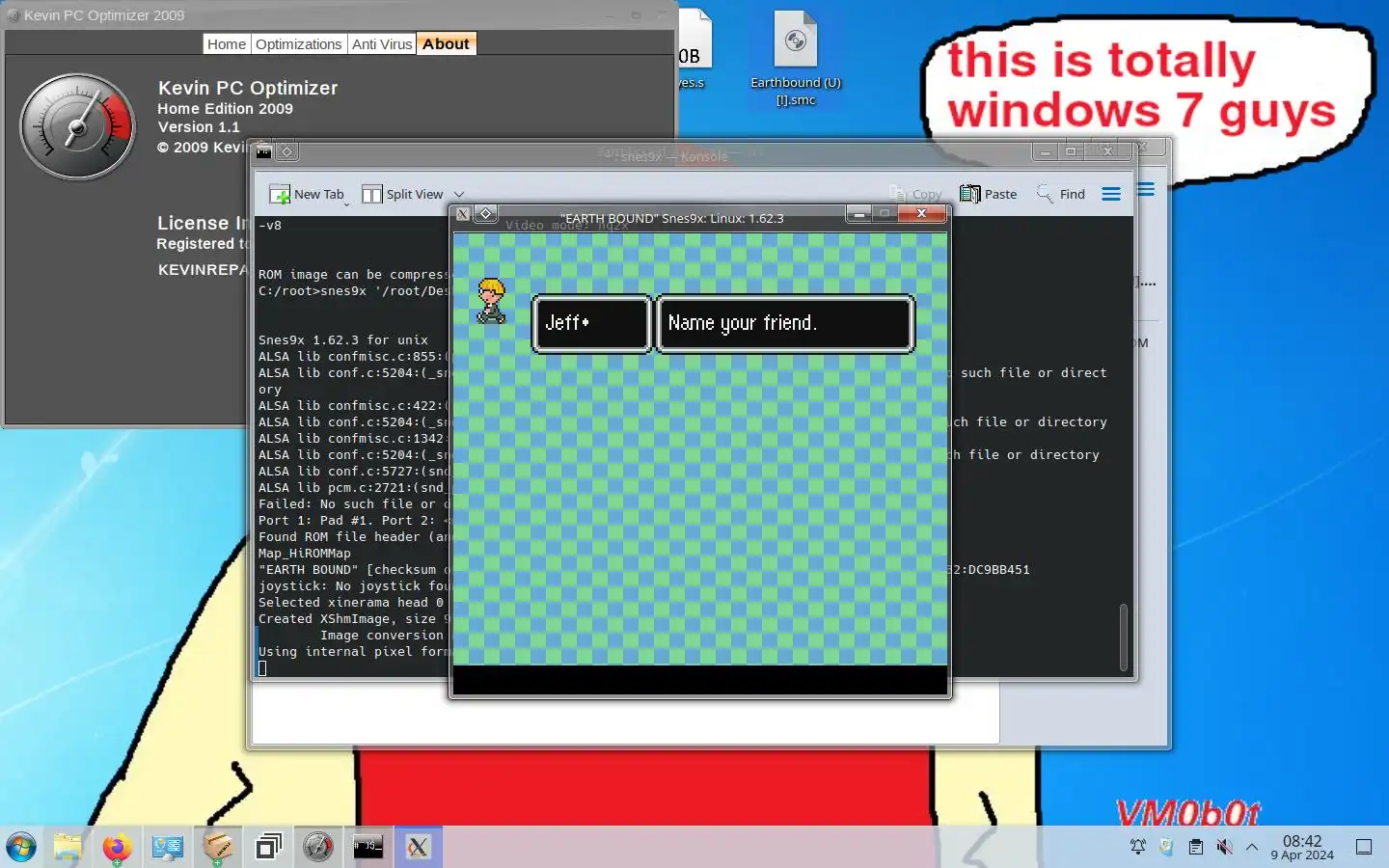Click the partially hidden desktop file icon
Screen dimensions: 1389x868
pos(694,50)
